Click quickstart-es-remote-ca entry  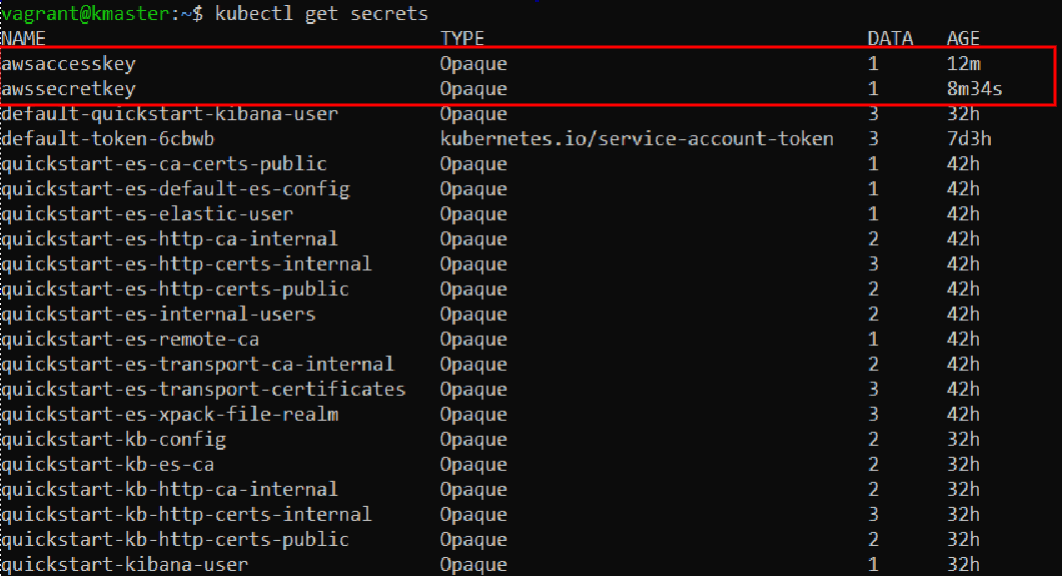tap(130, 340)
